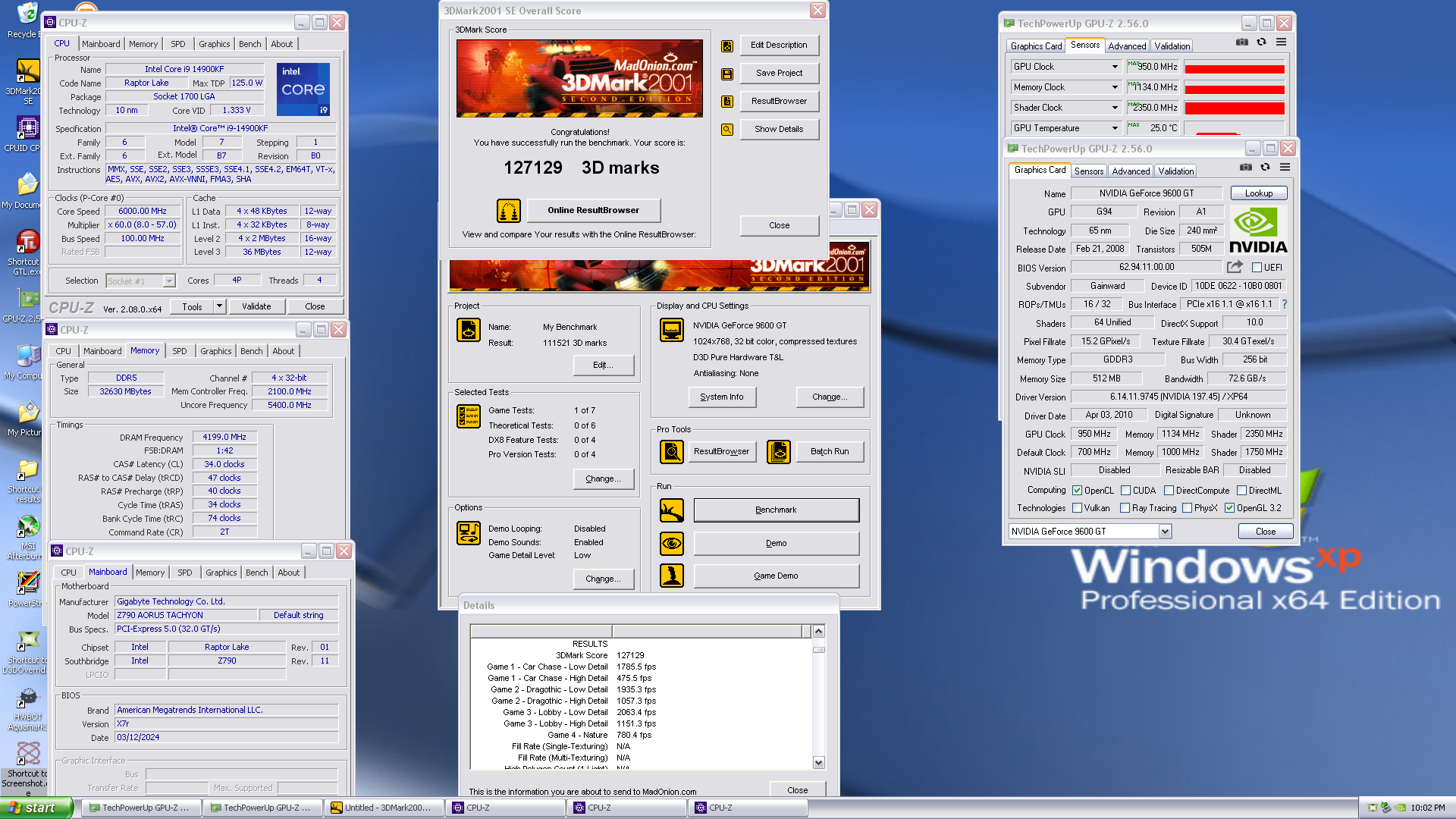Open the GPU Temperature sensor dropdown
1456x819 pixels.
(x=1115, y=128)
